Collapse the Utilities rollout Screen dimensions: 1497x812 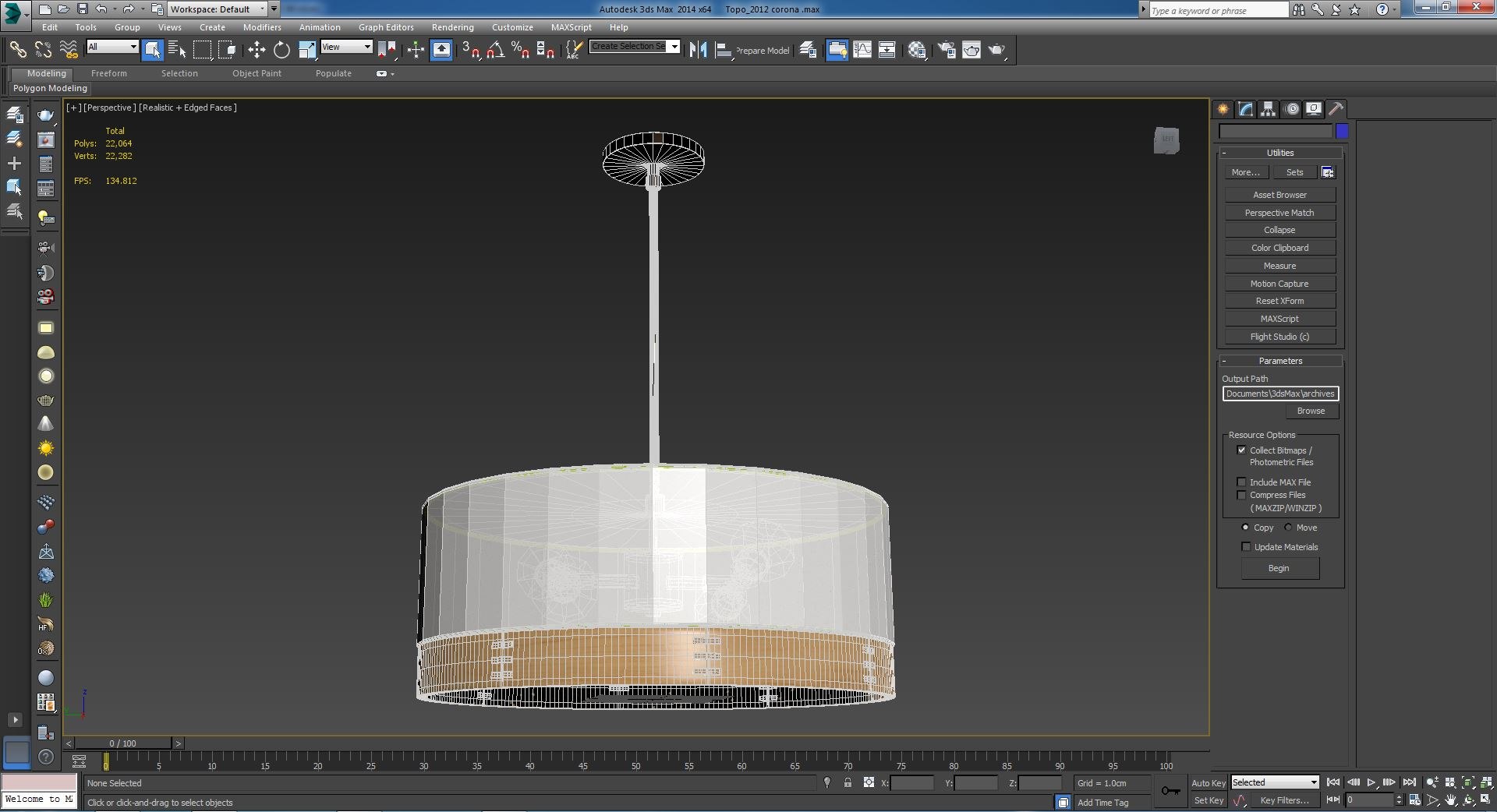pyautogui.click(x=1280, y=153)
